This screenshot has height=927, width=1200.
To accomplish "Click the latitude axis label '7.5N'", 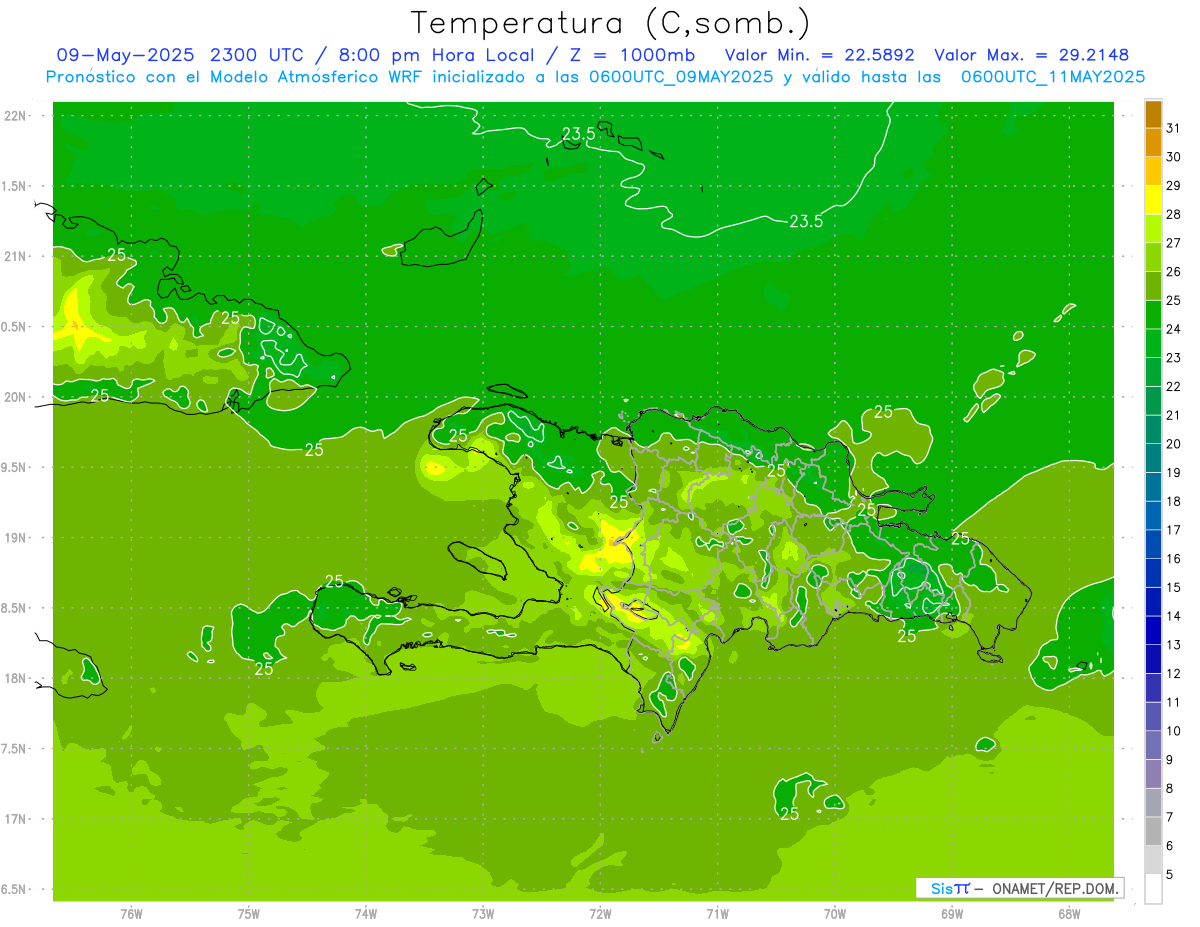I will tap(15, 750).
